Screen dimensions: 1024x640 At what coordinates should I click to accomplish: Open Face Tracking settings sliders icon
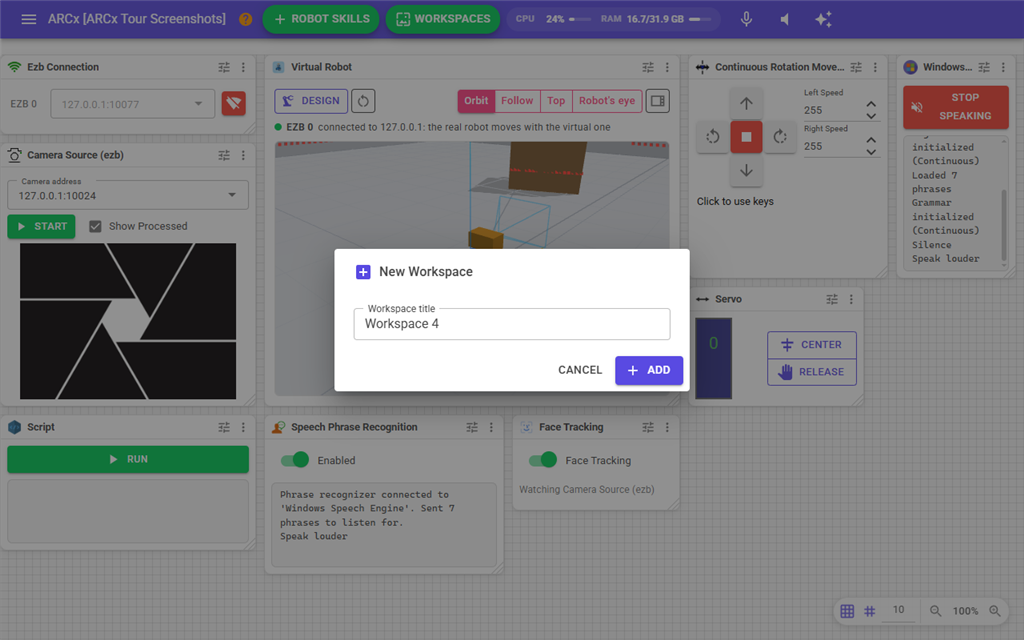coord(648,427)
